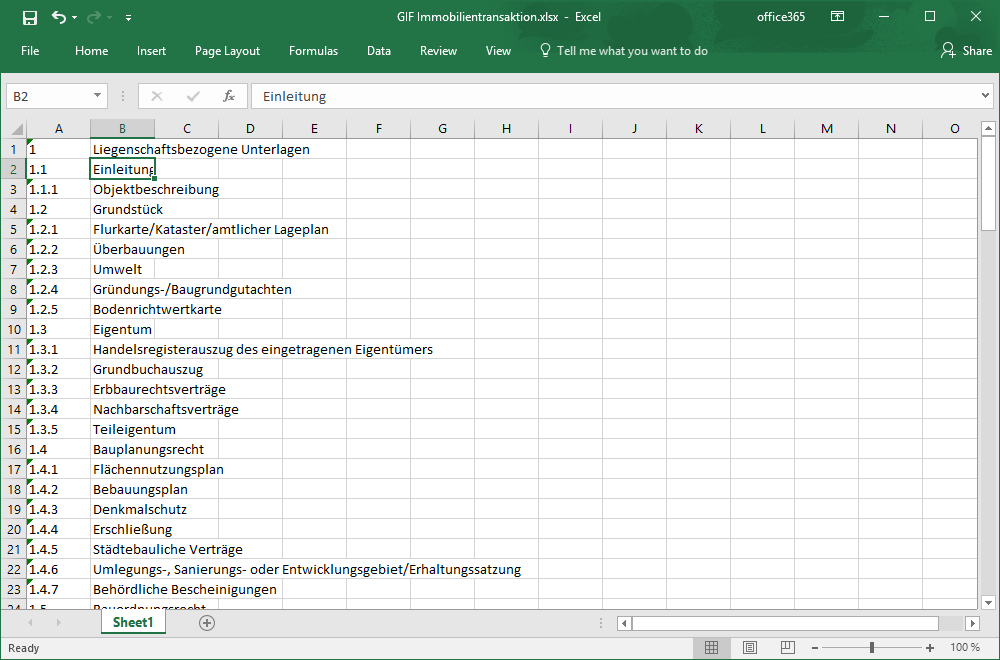The width and height of the screenshot is (1000, 660).
Task: Click the tab bar split handle dots
Action: [601, 623]
